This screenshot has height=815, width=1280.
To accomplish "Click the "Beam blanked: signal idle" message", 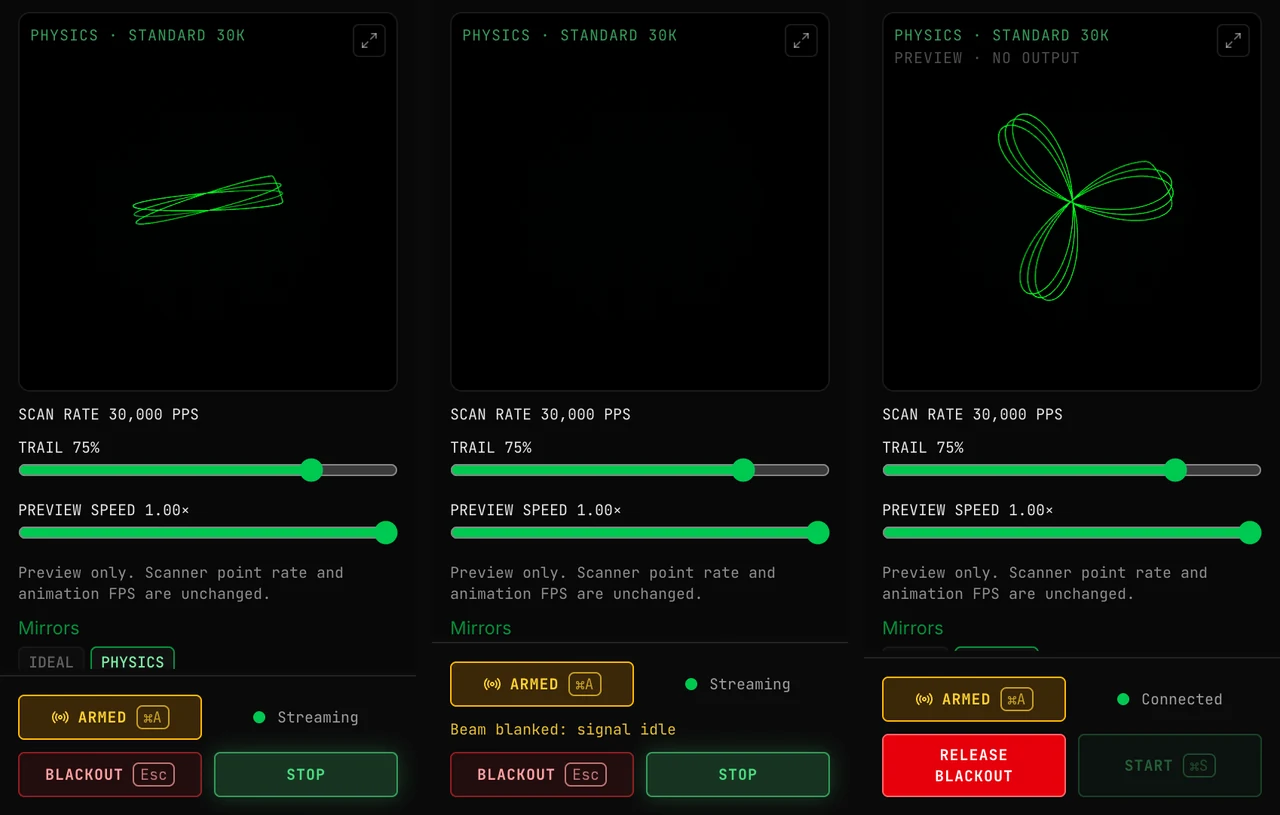I will tap(563, 730).
